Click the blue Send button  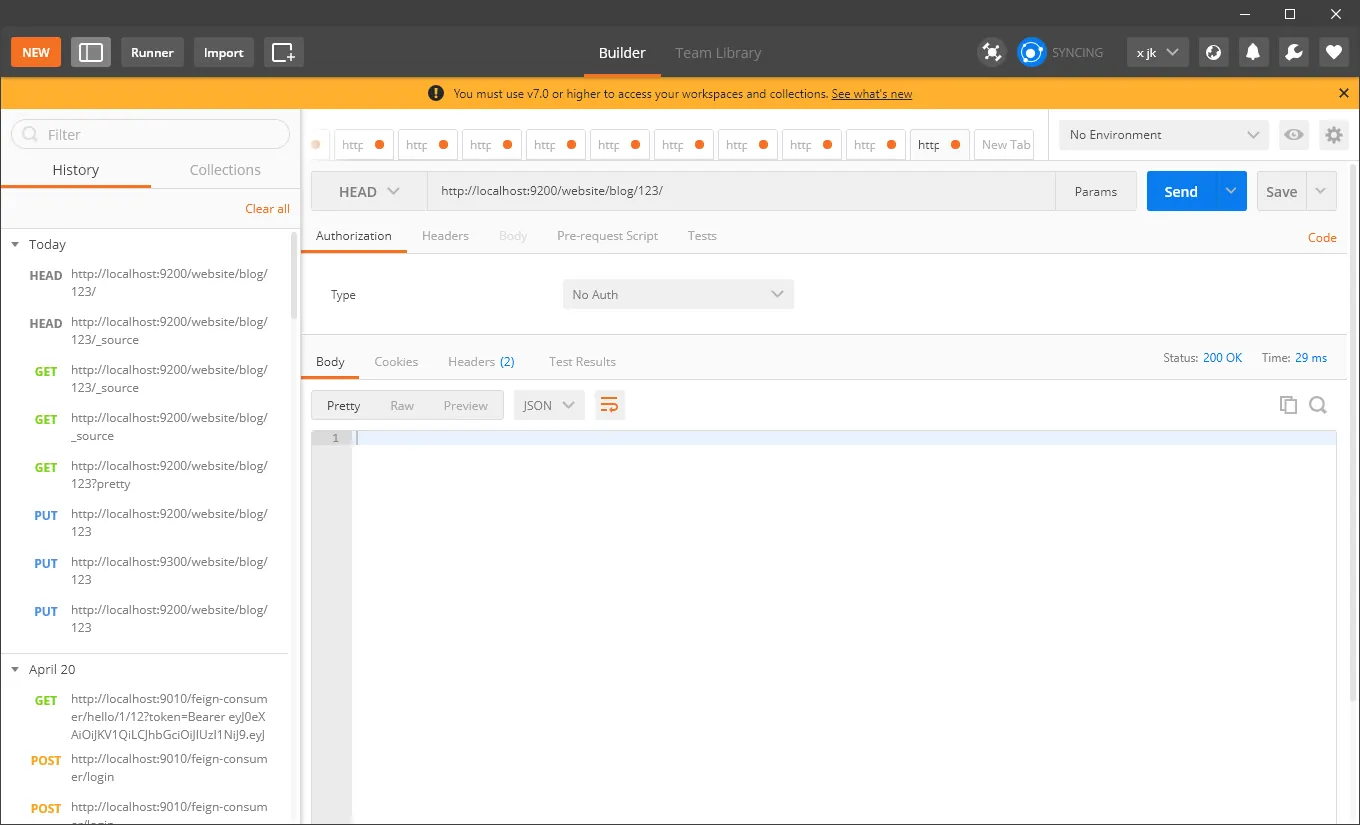click(x=1181, y=192)
